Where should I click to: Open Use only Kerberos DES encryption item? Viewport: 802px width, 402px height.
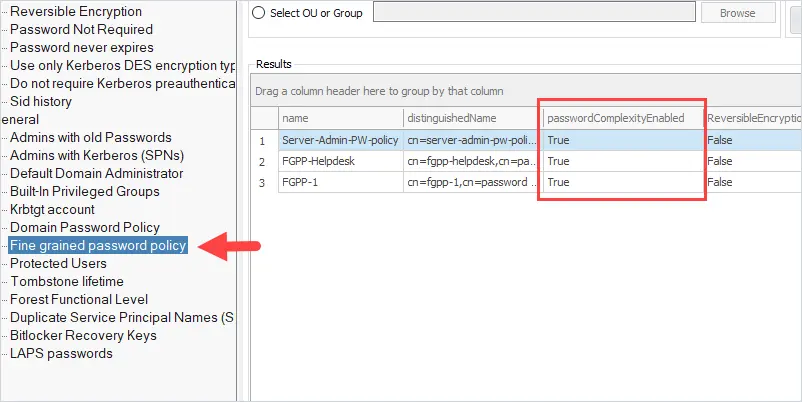point(122,65)
